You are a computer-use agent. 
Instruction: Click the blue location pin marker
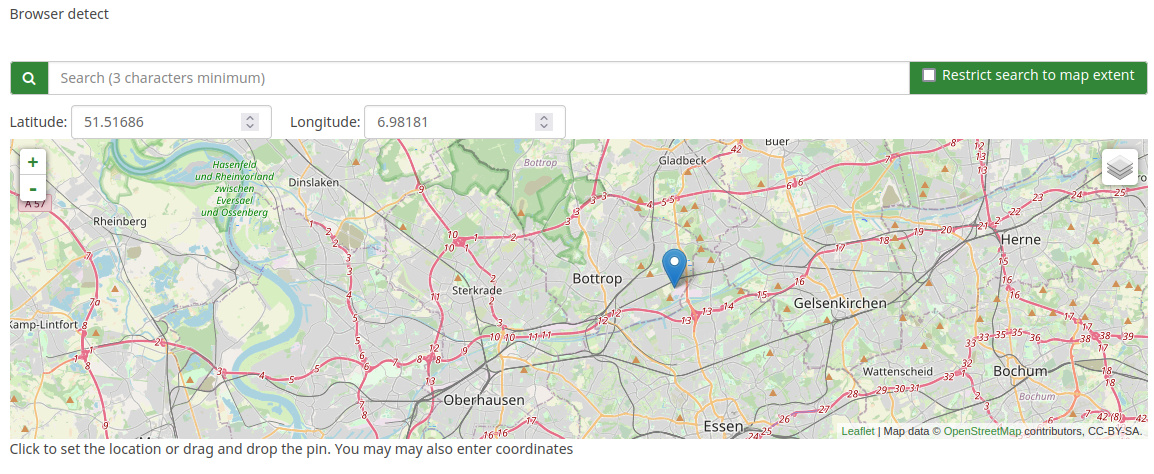pyautogui.click(x=675, y=266)
